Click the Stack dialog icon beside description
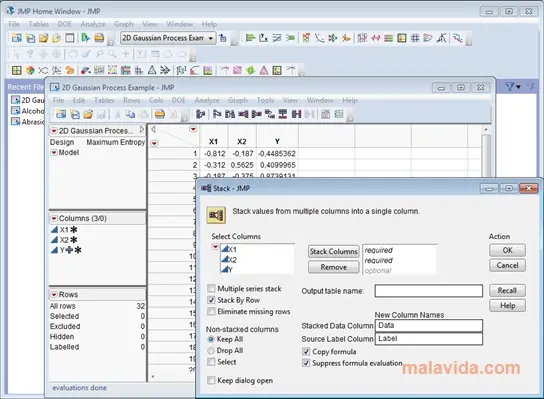The image size is (544, 399). tap(216, 215)
